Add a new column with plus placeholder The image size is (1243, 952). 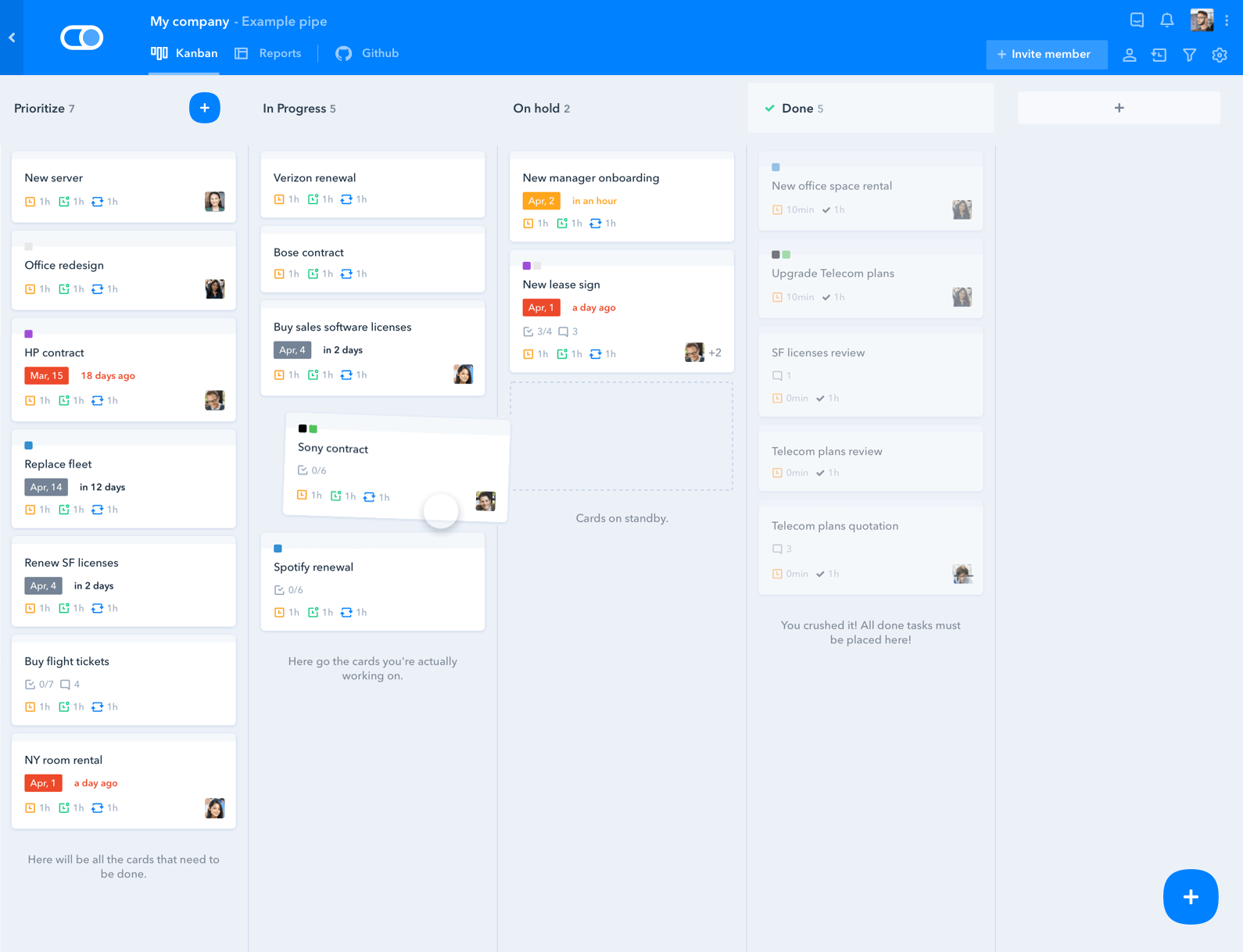pos(1118,108)
